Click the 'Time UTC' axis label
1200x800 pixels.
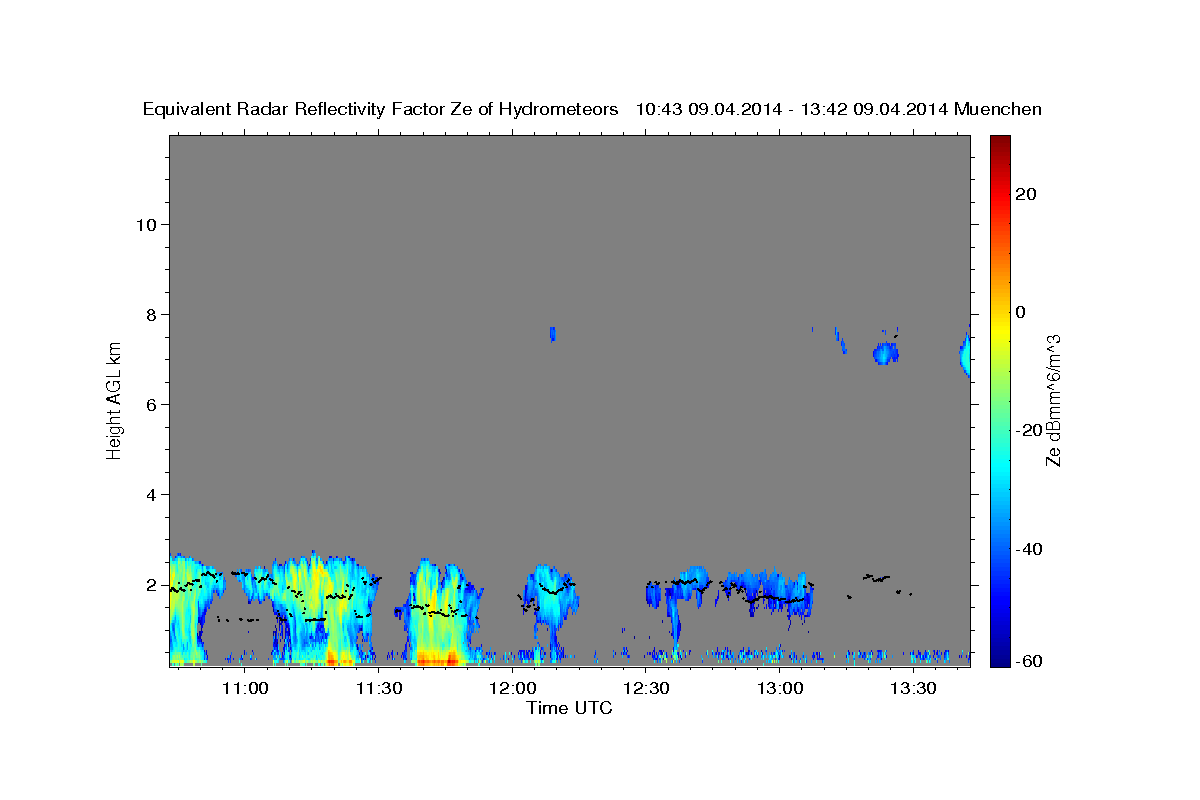(569, 708)
